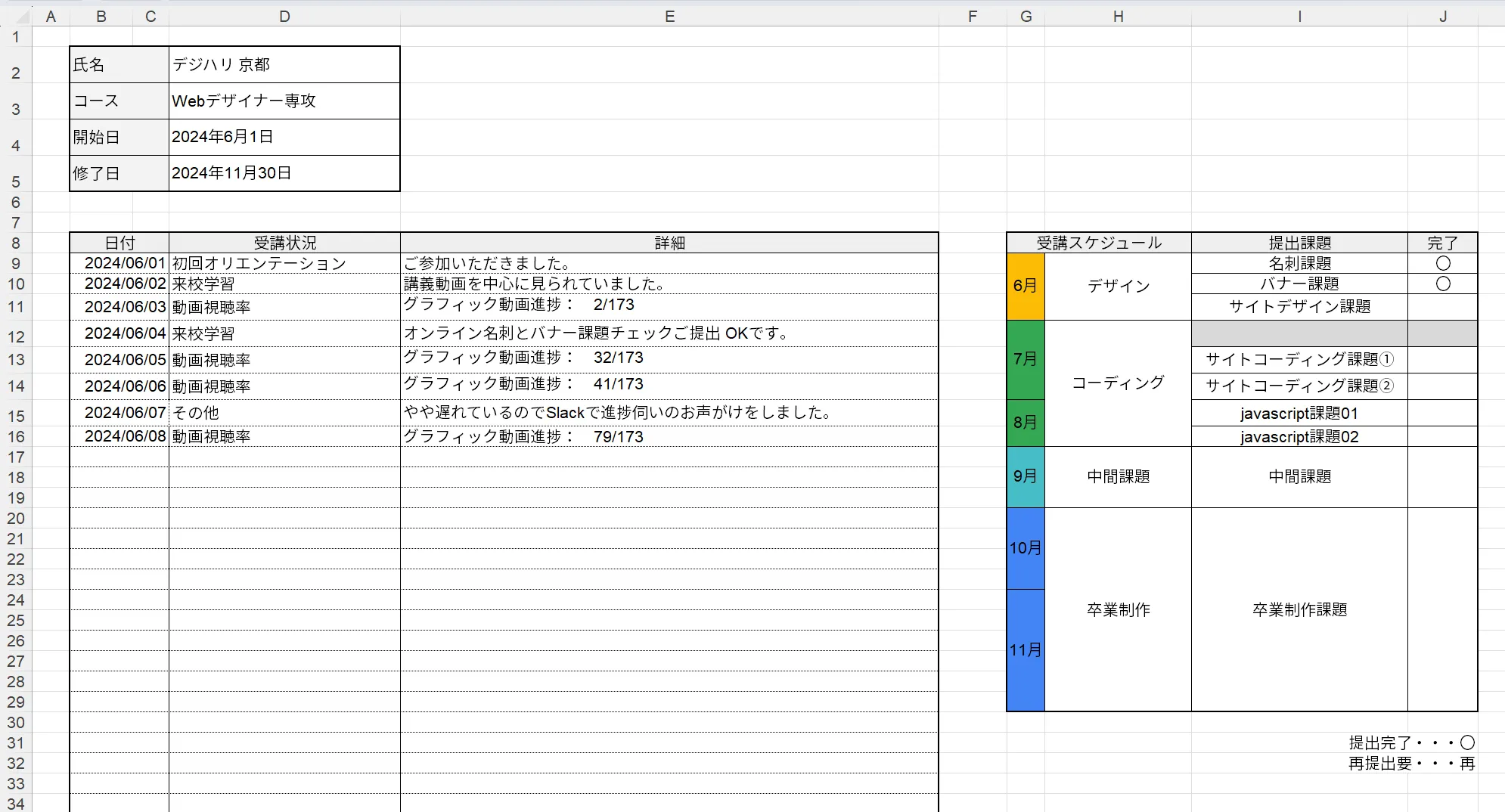
Task: Click the 氏名 label cell
Action: [x=119, y=65]
